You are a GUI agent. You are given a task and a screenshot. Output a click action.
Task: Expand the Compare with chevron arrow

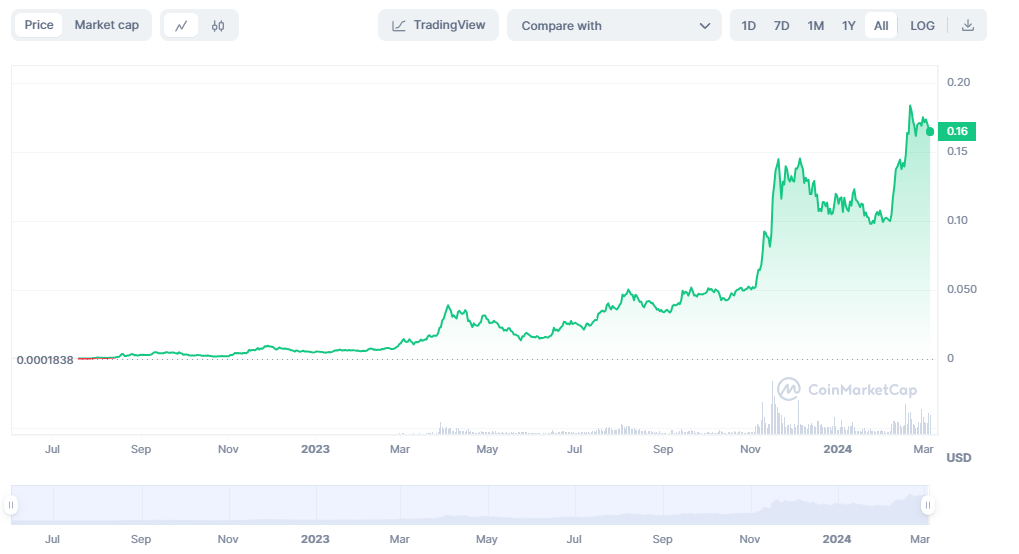pyautogui.click(x=705, y=26)
